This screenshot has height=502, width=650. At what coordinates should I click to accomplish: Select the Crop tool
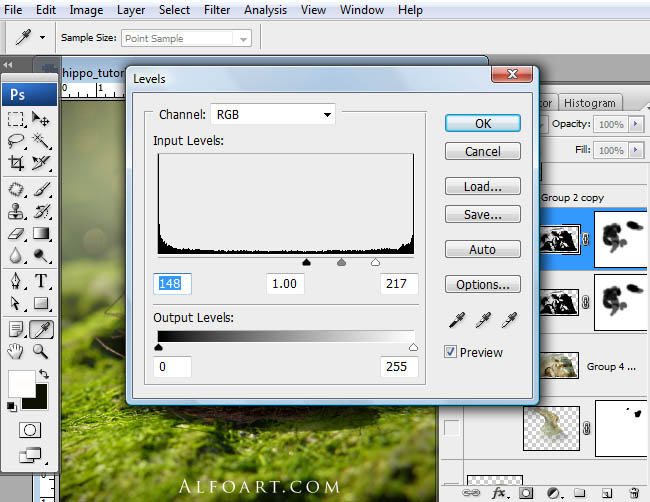(x=16, y=163)
